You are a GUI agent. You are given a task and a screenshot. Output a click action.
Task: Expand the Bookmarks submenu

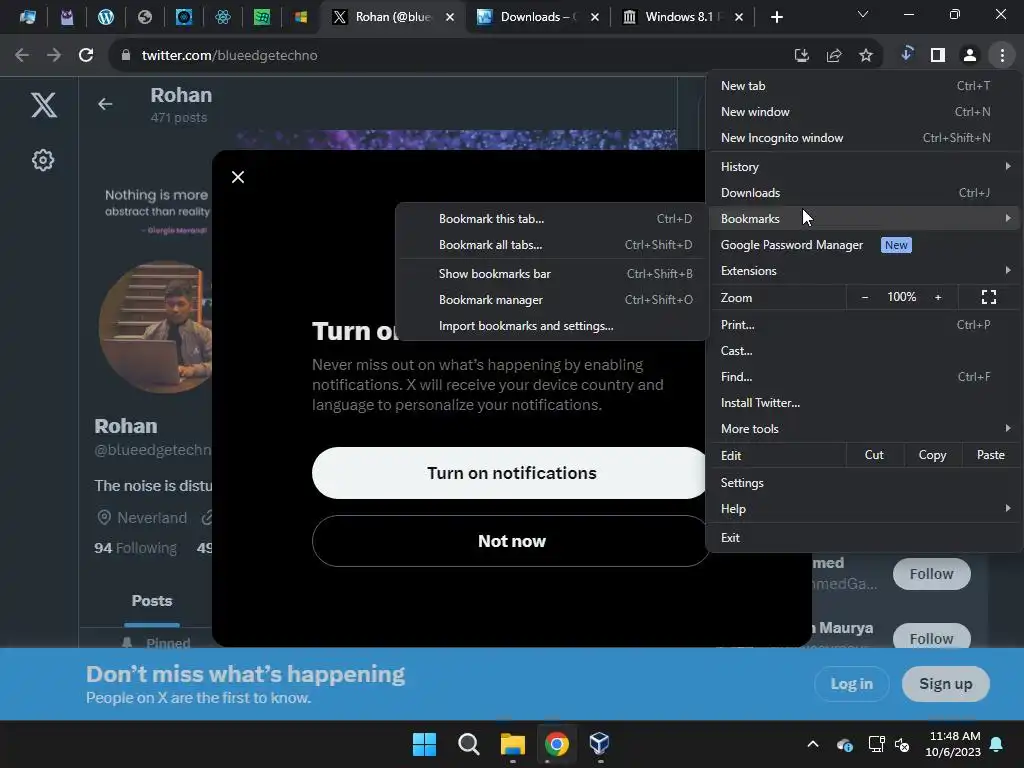click(865, 219)
